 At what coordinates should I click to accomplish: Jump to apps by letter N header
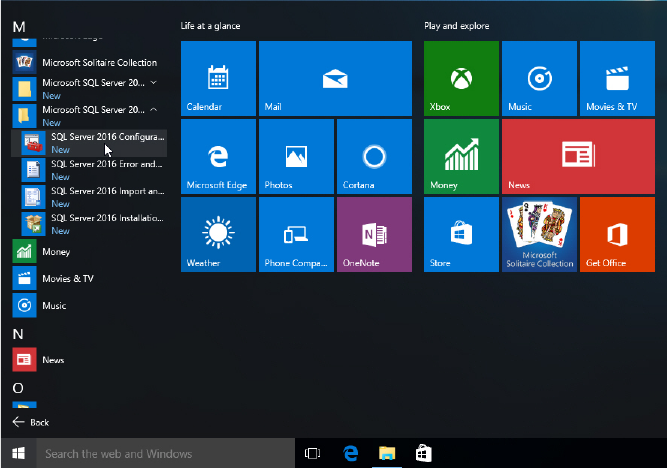tap(18, 333)
